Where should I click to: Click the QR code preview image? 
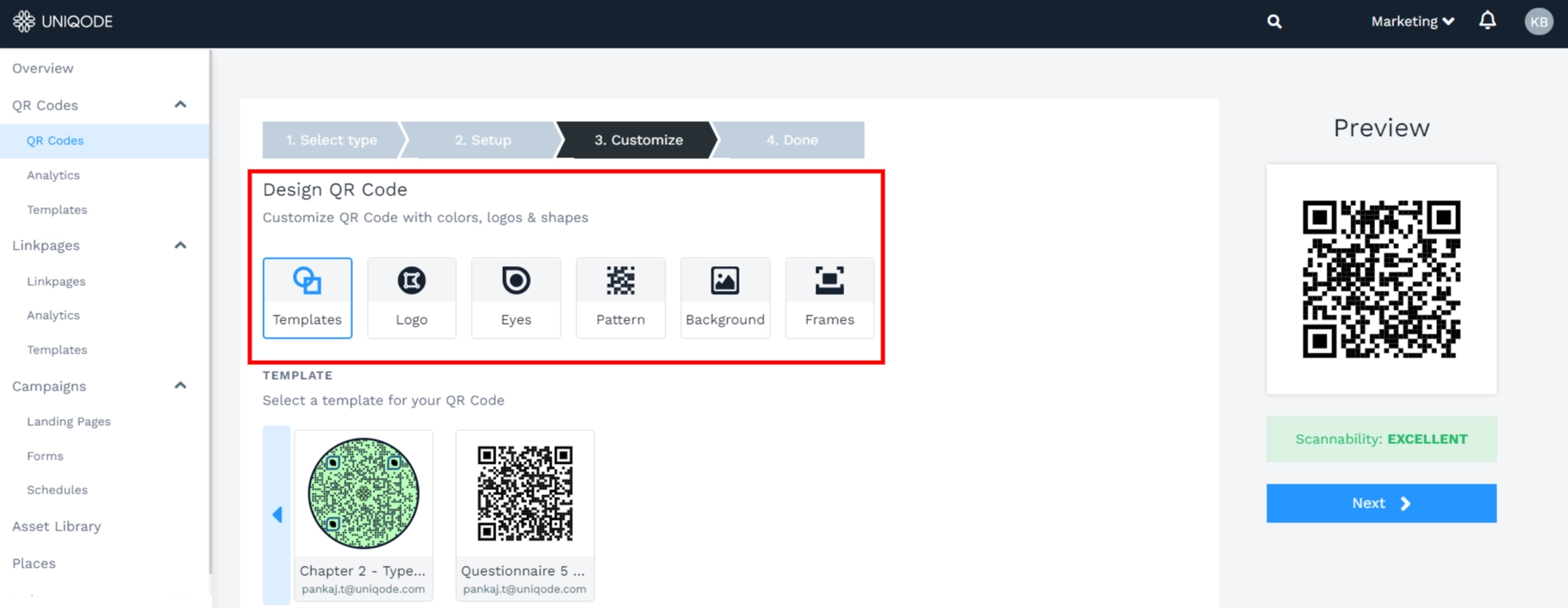click(x=1381, y=279)
